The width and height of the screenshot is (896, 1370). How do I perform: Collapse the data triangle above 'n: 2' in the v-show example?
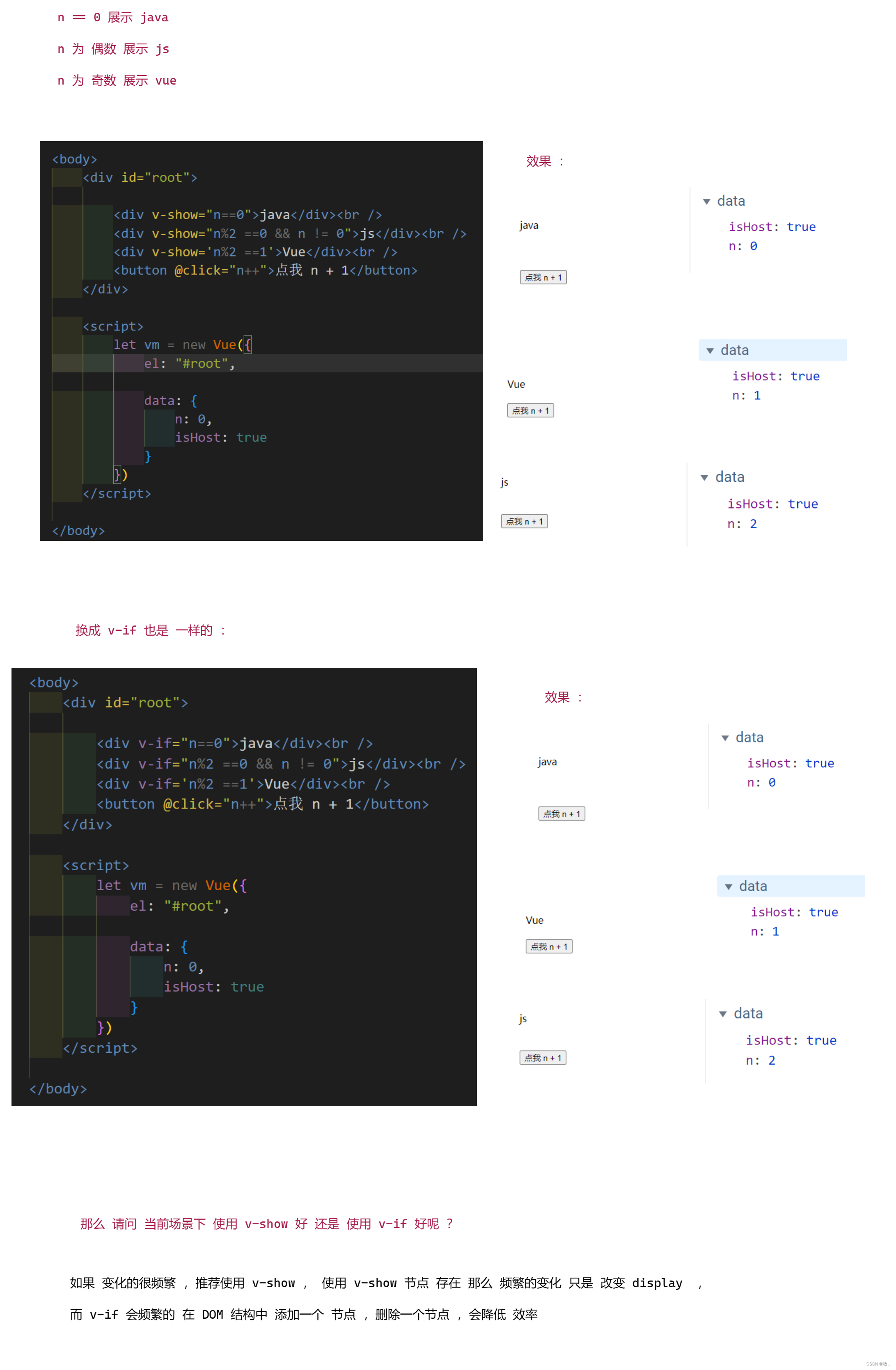click(x=704, y=478)
